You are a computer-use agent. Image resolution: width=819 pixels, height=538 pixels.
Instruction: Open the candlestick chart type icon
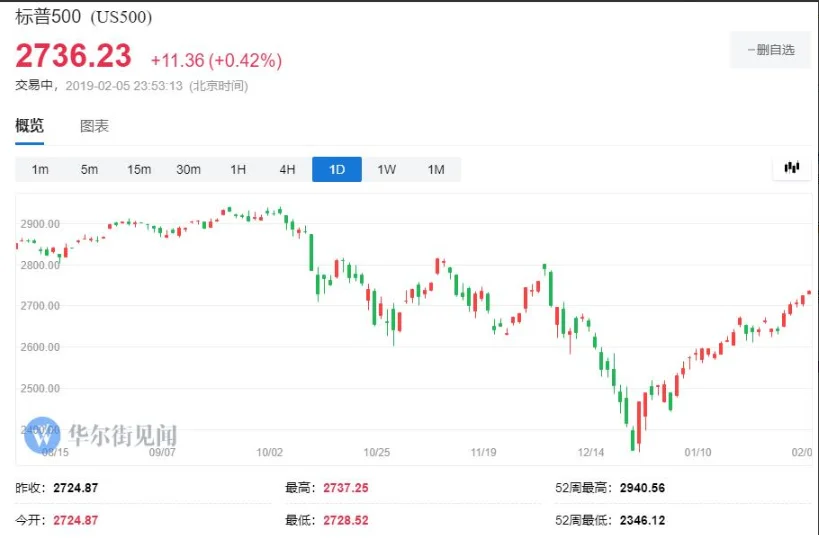click(791, 168)
